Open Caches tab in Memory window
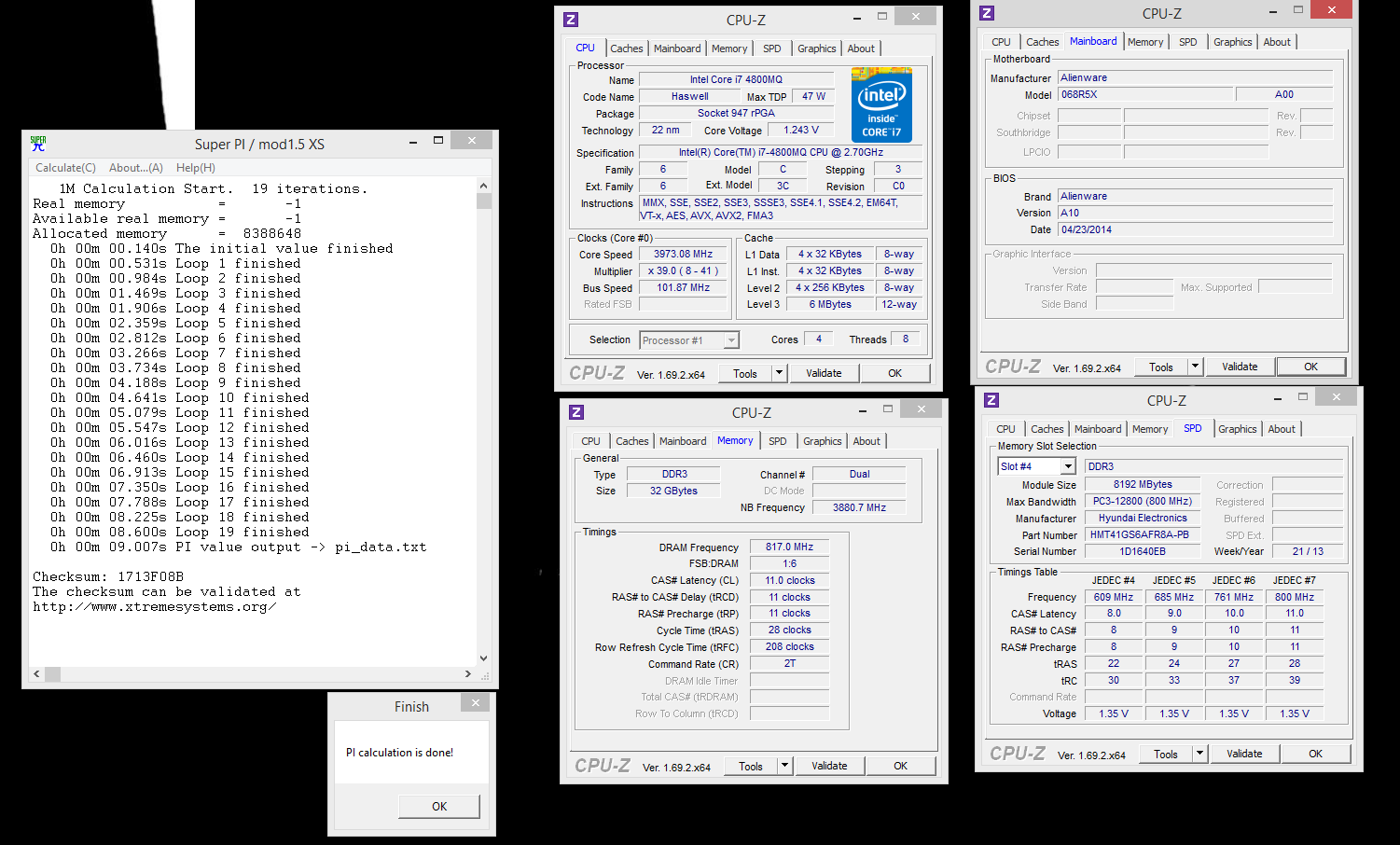 tap(632, 441)
